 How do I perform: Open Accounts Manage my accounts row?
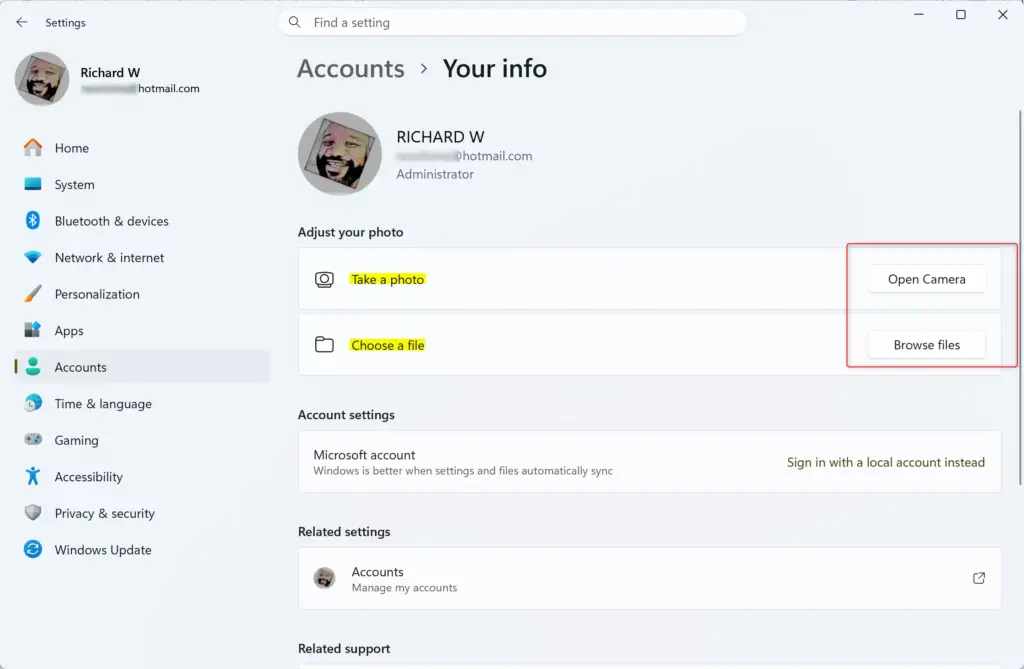649,578
